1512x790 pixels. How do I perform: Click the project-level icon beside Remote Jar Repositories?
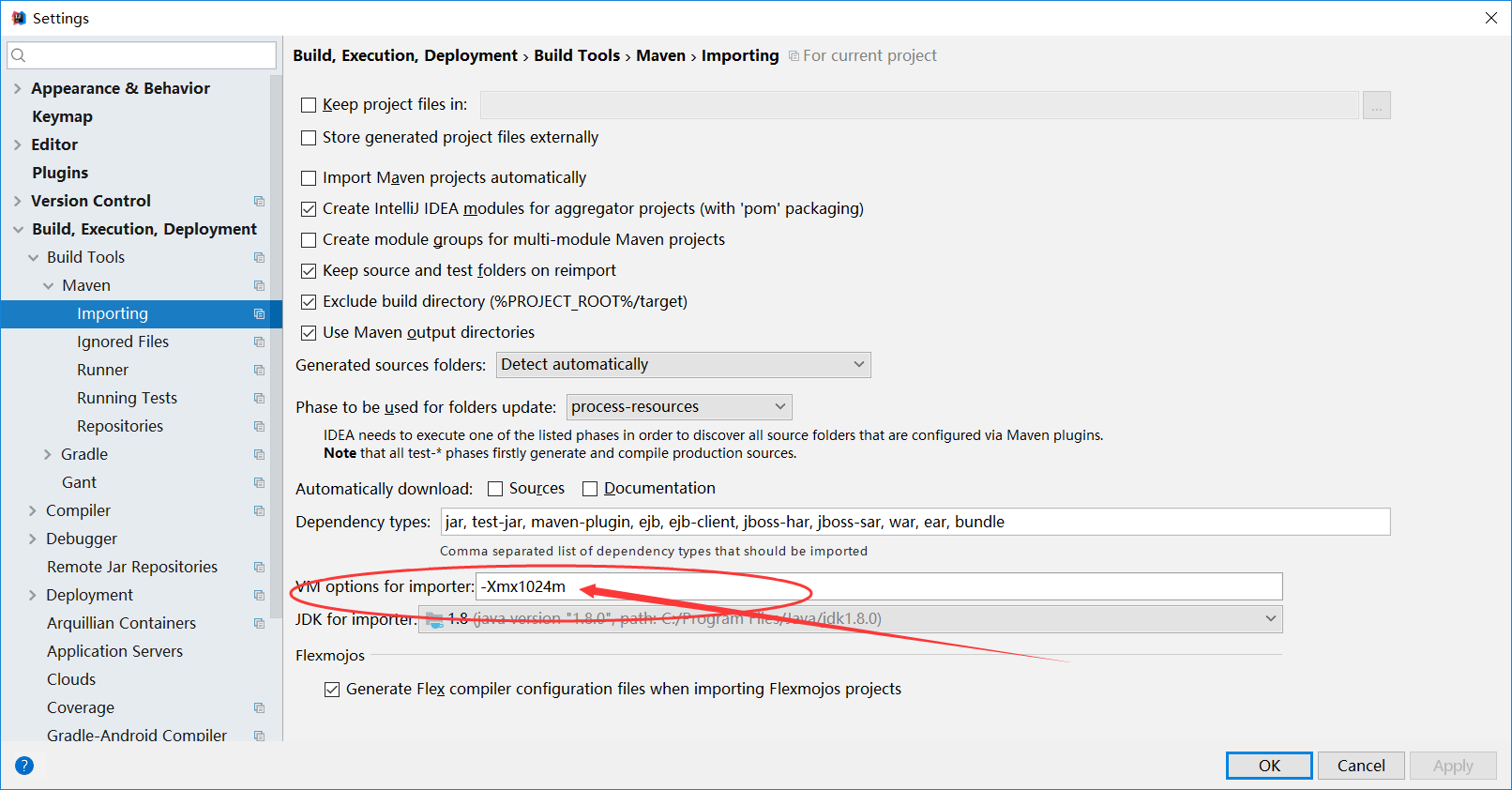pyautogui.click(x=259, y=567)
